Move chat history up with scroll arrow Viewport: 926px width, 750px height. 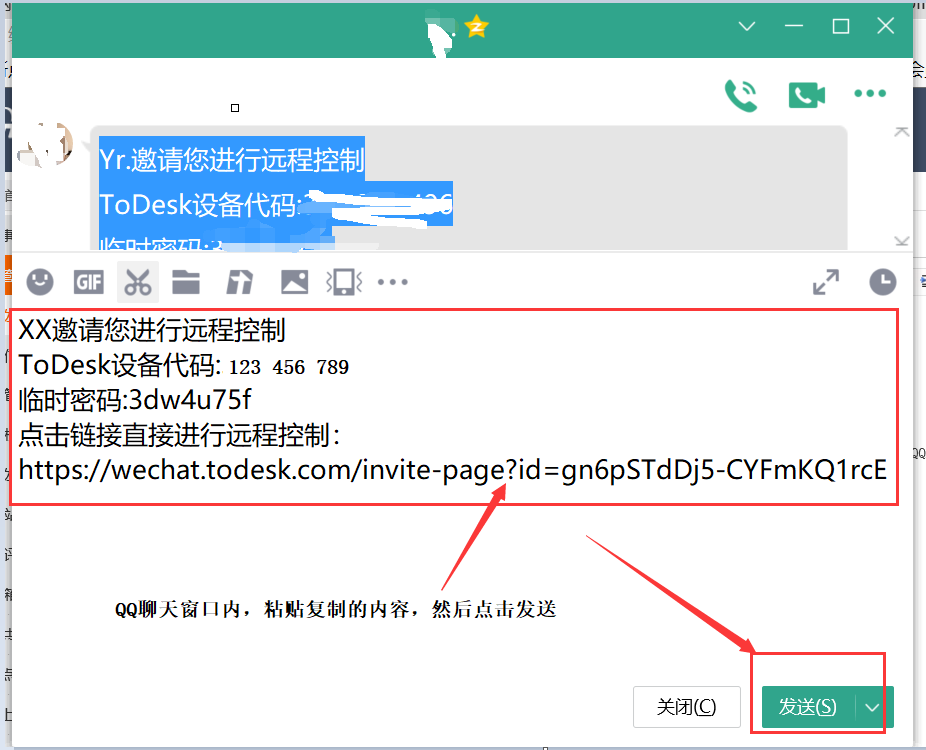tap(901, 132)
